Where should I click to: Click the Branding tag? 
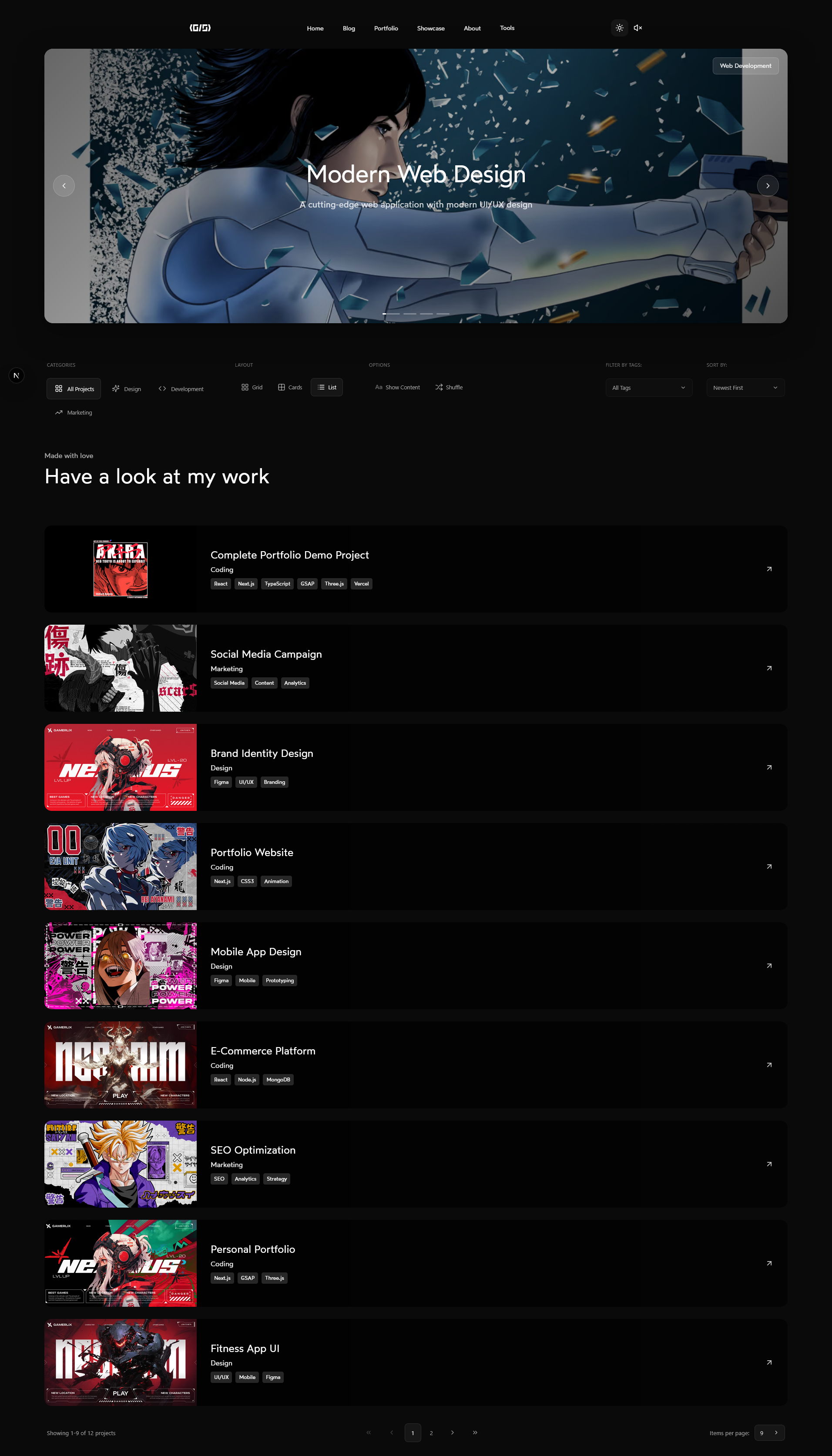(x=274, y=782)
